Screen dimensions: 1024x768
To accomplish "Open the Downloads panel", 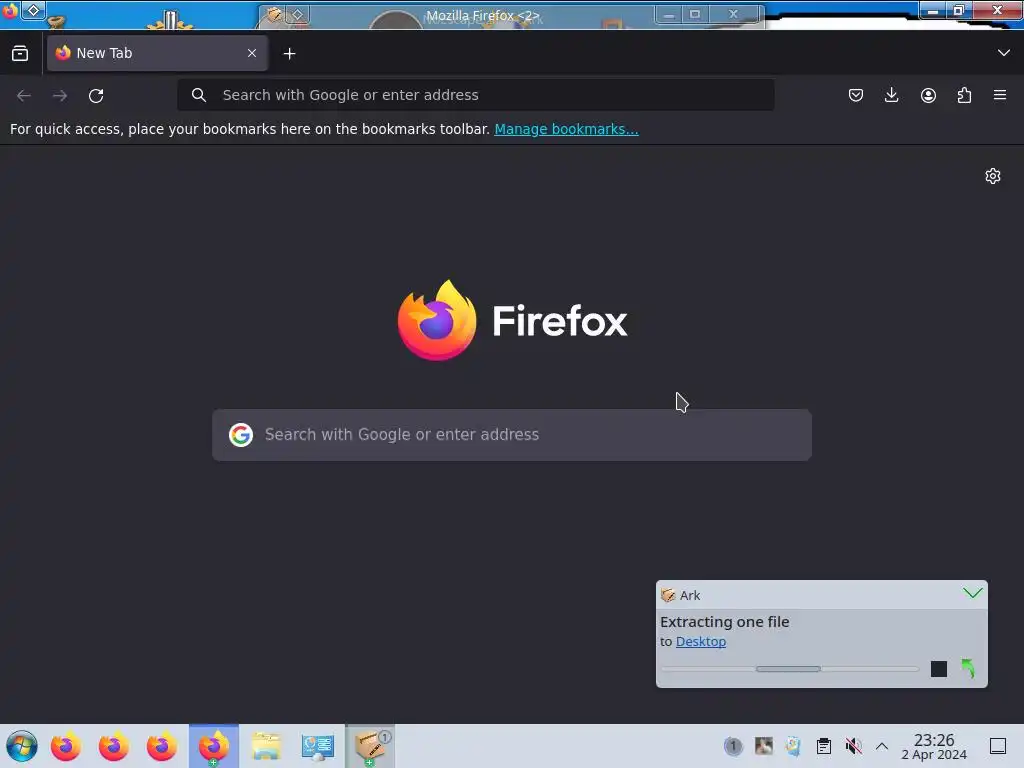I will click(x=891, y=95).
